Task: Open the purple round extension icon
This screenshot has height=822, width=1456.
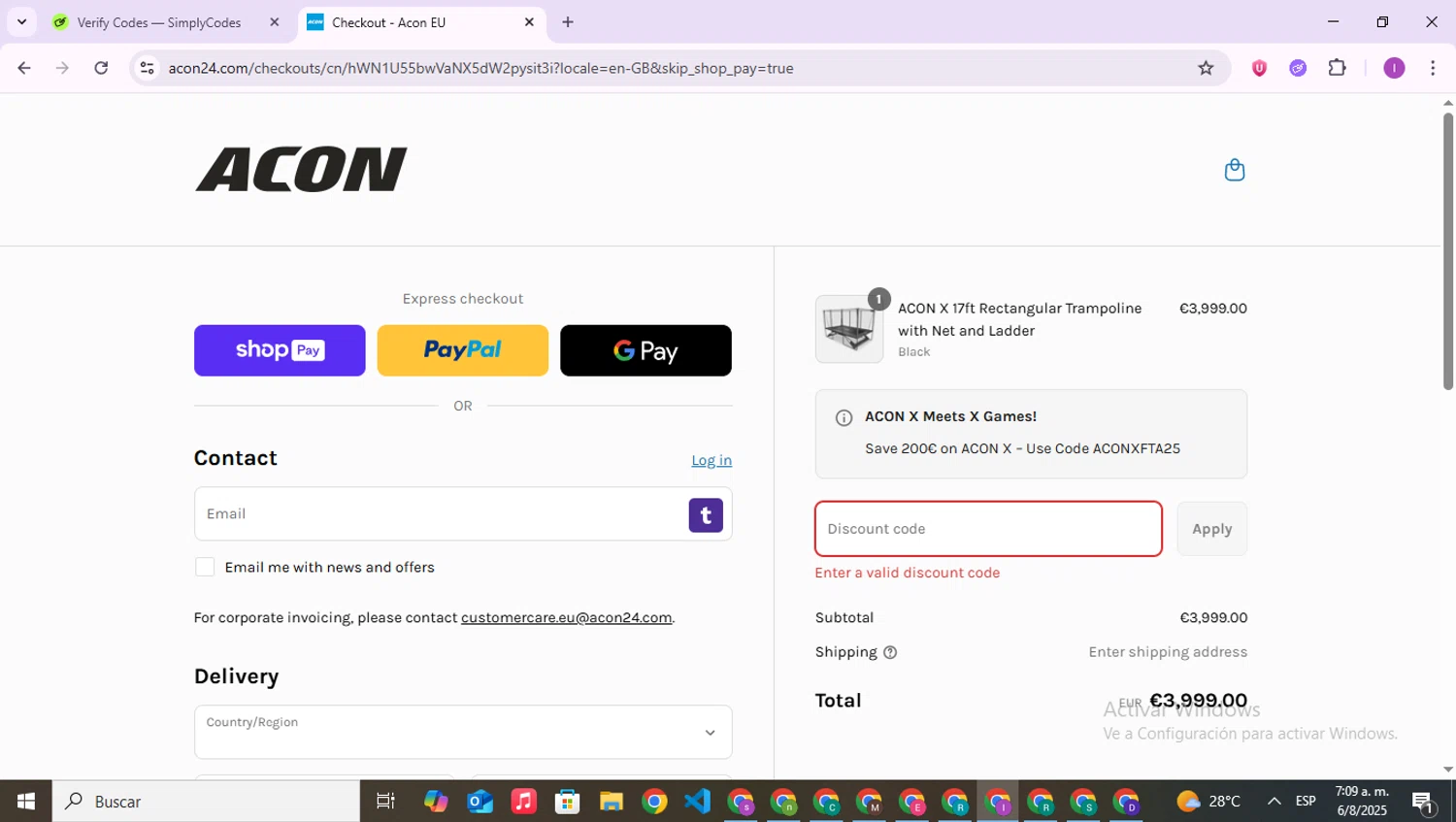Action: 1298,68
